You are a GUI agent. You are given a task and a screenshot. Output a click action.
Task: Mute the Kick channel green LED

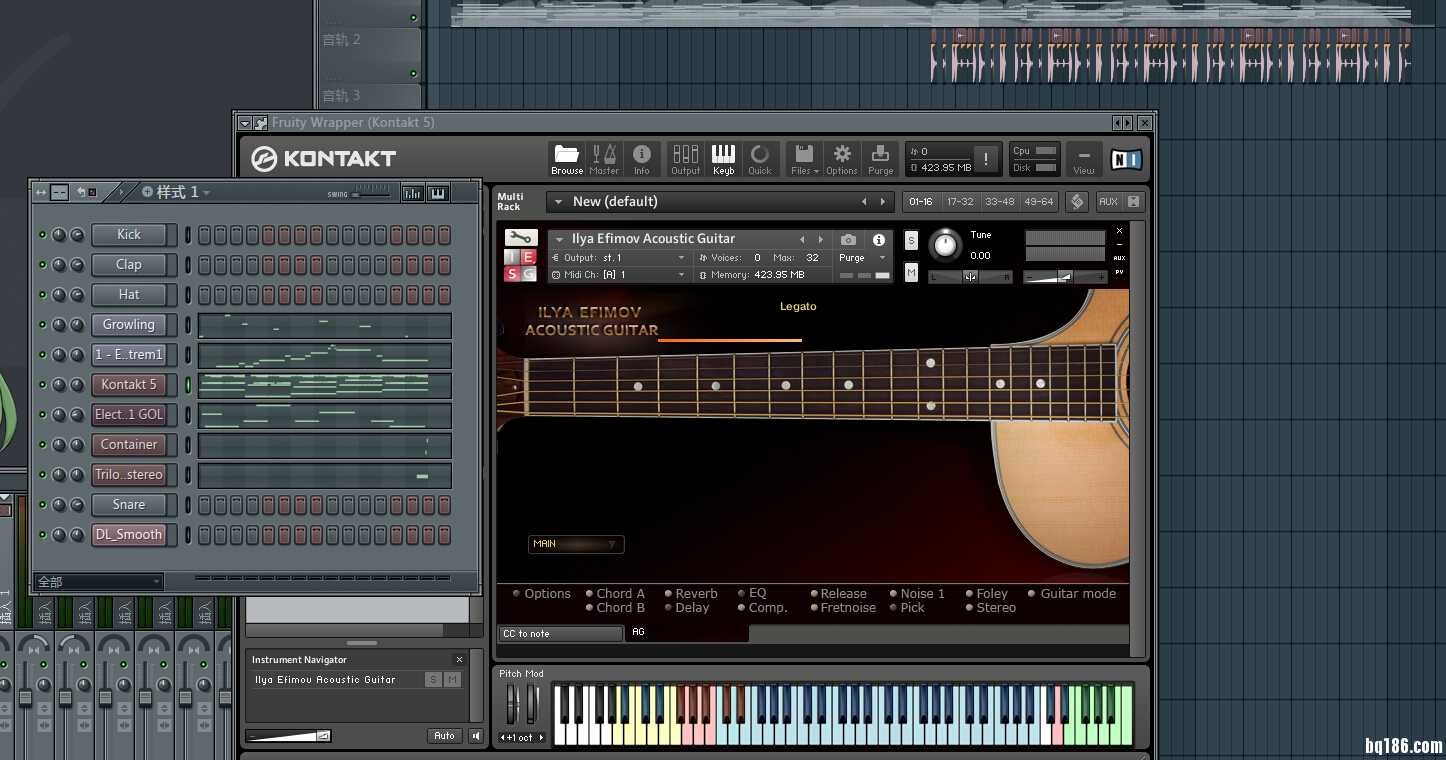(42, 235)
